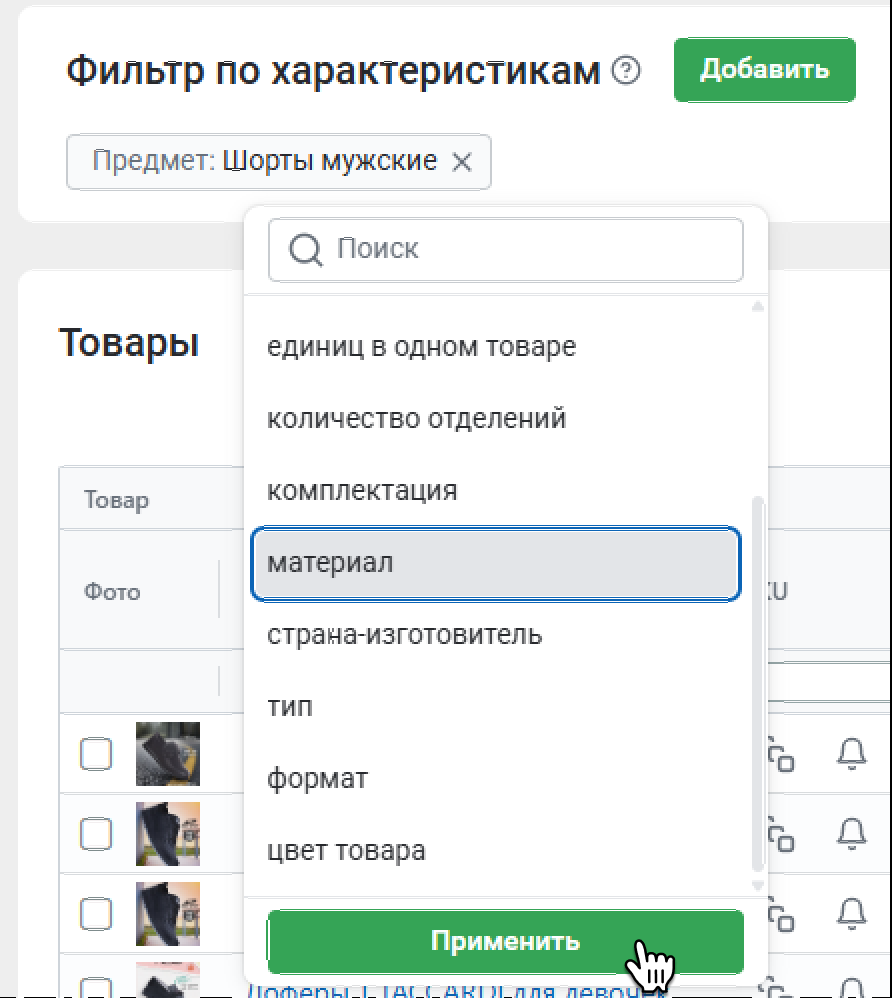
Task: Click the help icon beside Фильтр по характеристикам
Action: click(626, 71)
